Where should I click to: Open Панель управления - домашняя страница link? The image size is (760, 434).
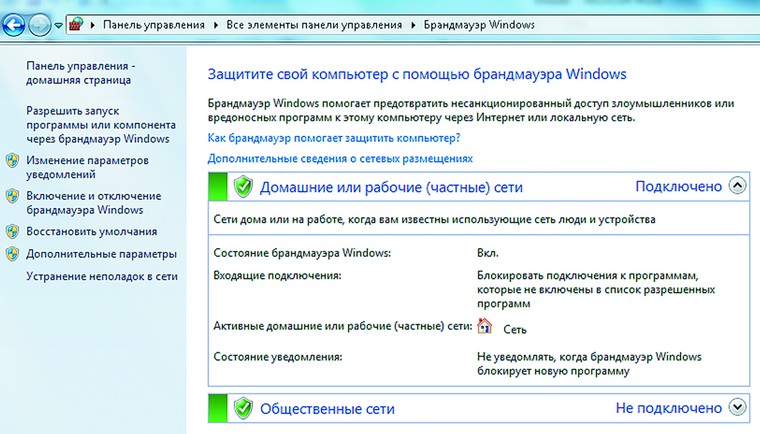80,73
